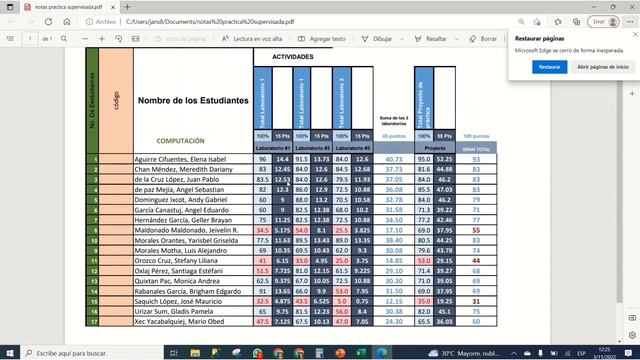
Task: Expand the Dibujar options dropdown
Action: [402, 39]
